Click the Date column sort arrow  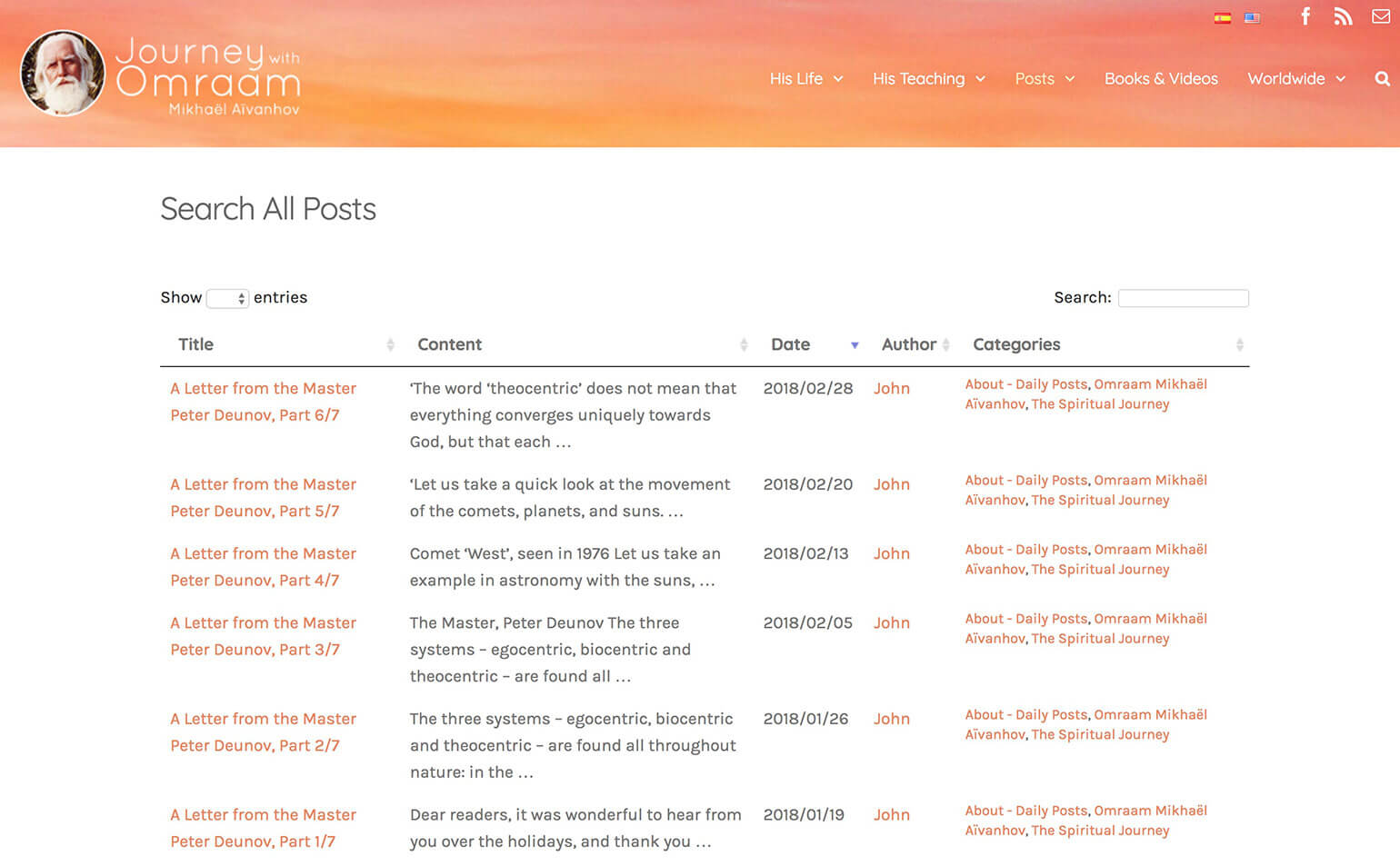[855, 345]
